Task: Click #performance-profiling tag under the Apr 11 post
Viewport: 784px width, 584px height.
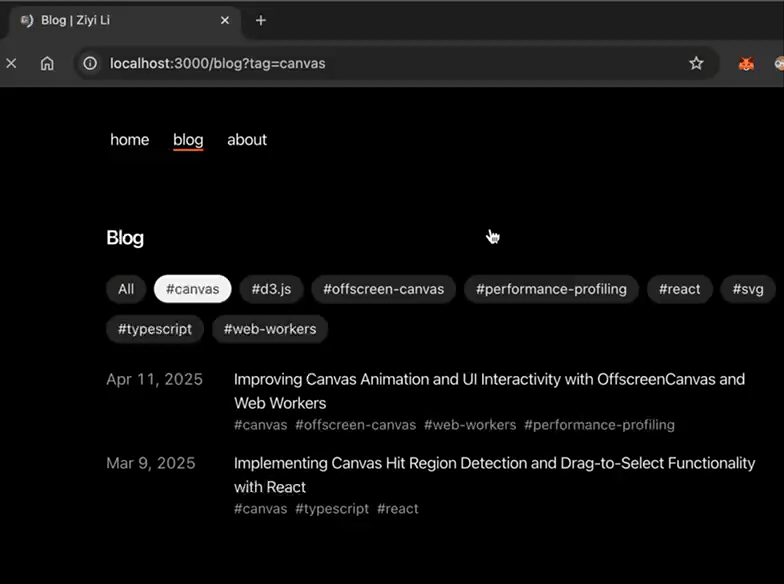Action: coord(600,425)
